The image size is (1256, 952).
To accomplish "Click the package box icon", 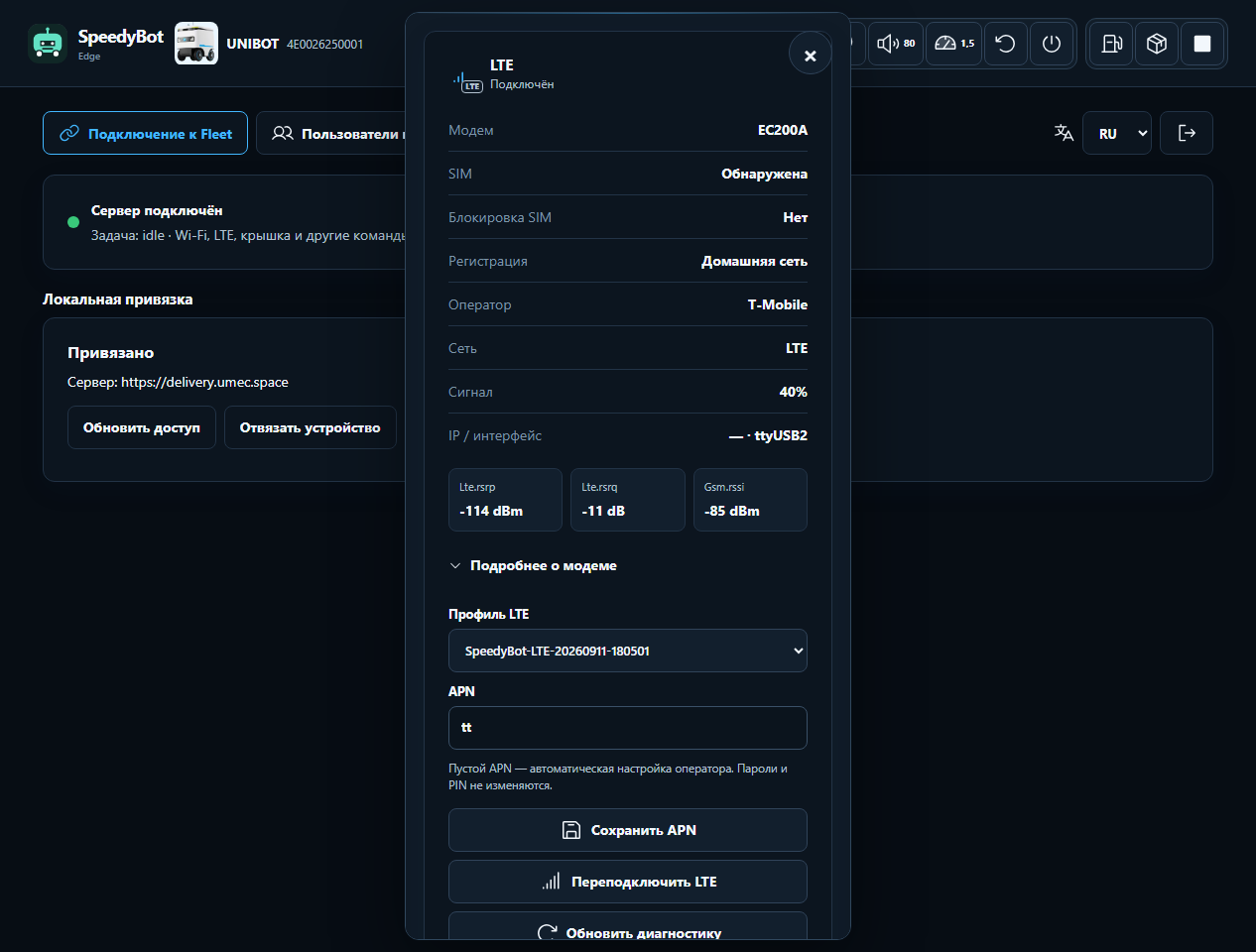I will tap(1157, 44).
